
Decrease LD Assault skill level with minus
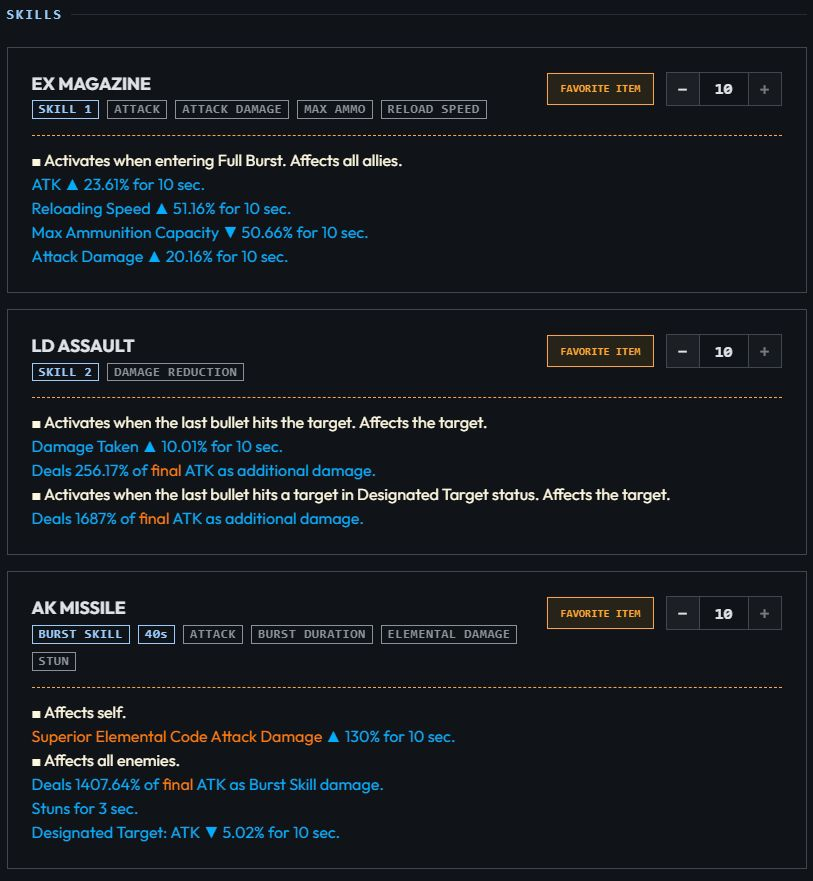click(683, 352)
